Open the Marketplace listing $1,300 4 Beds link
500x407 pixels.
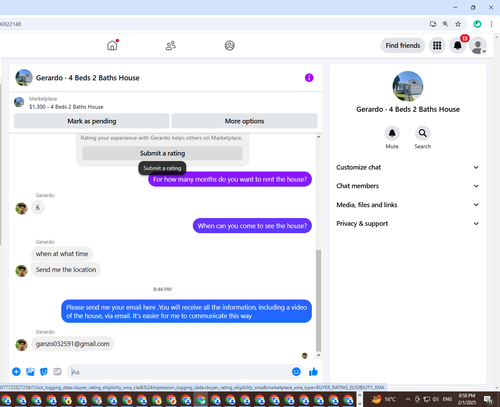pyautogui.click(x=66, y=107)
